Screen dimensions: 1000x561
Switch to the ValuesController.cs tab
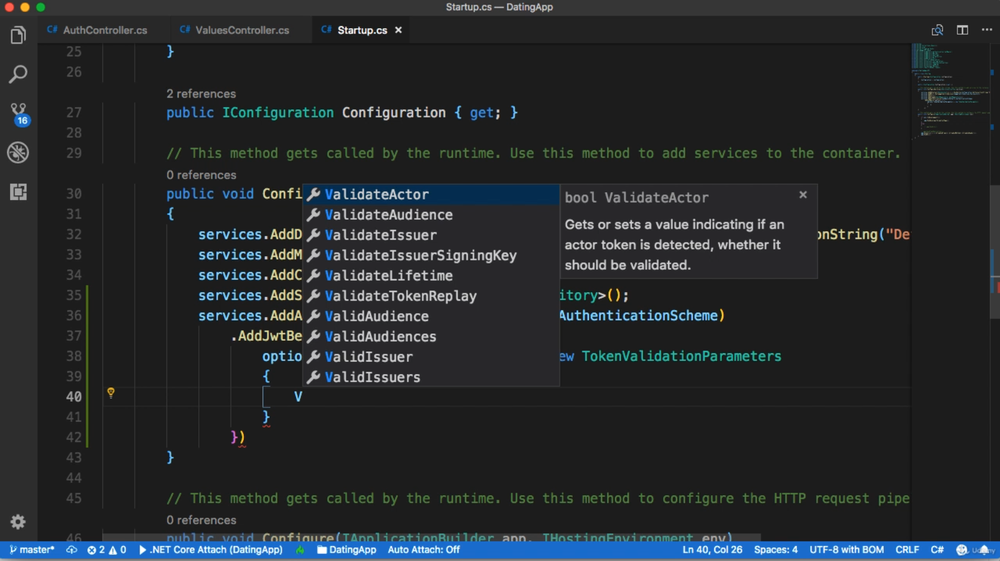tap(241, 30)
